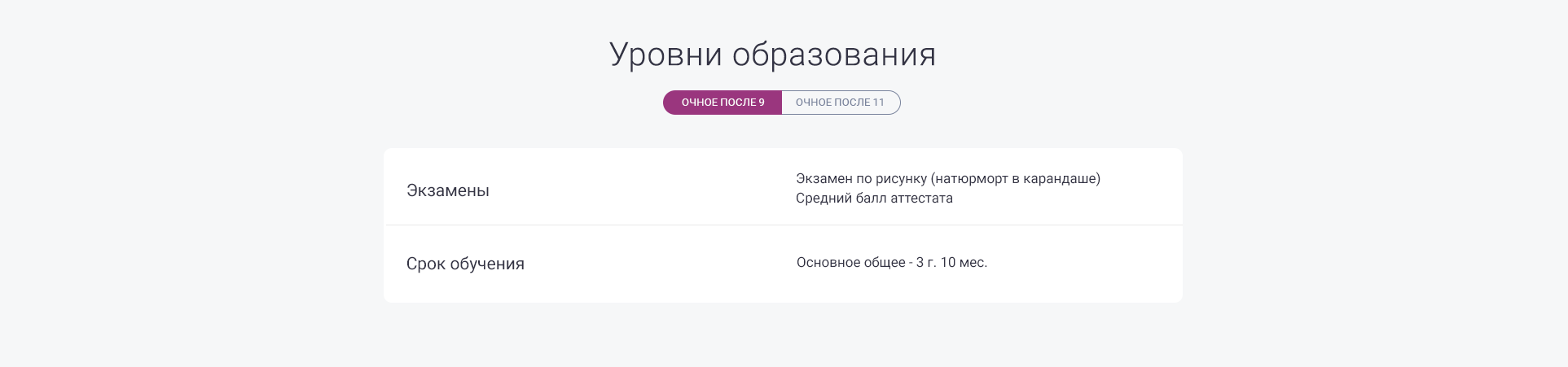Click the Экзамены row label
Viewport: 1568px width, 367px height.
point(447,191)
